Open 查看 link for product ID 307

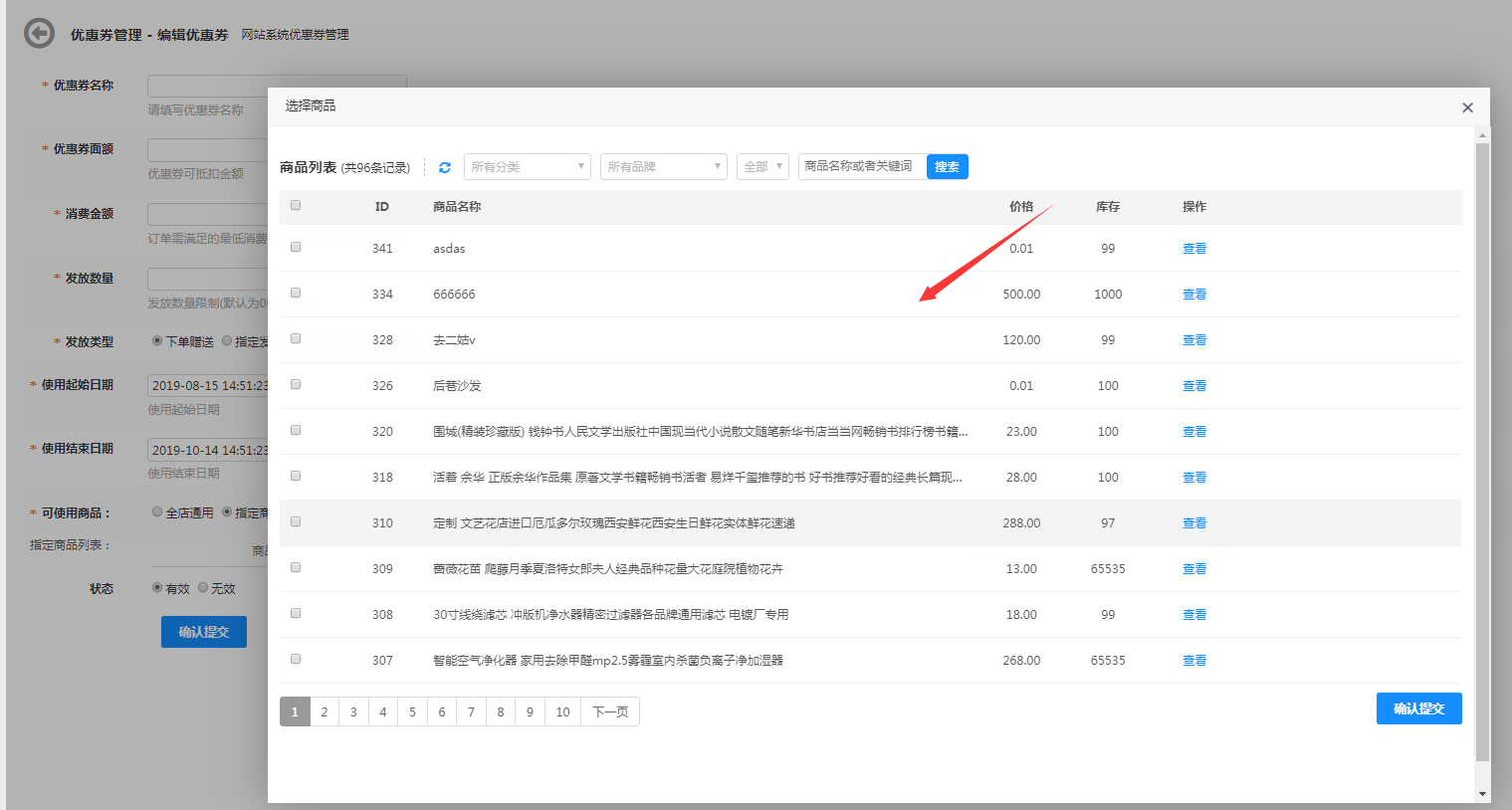(1193, 661)
